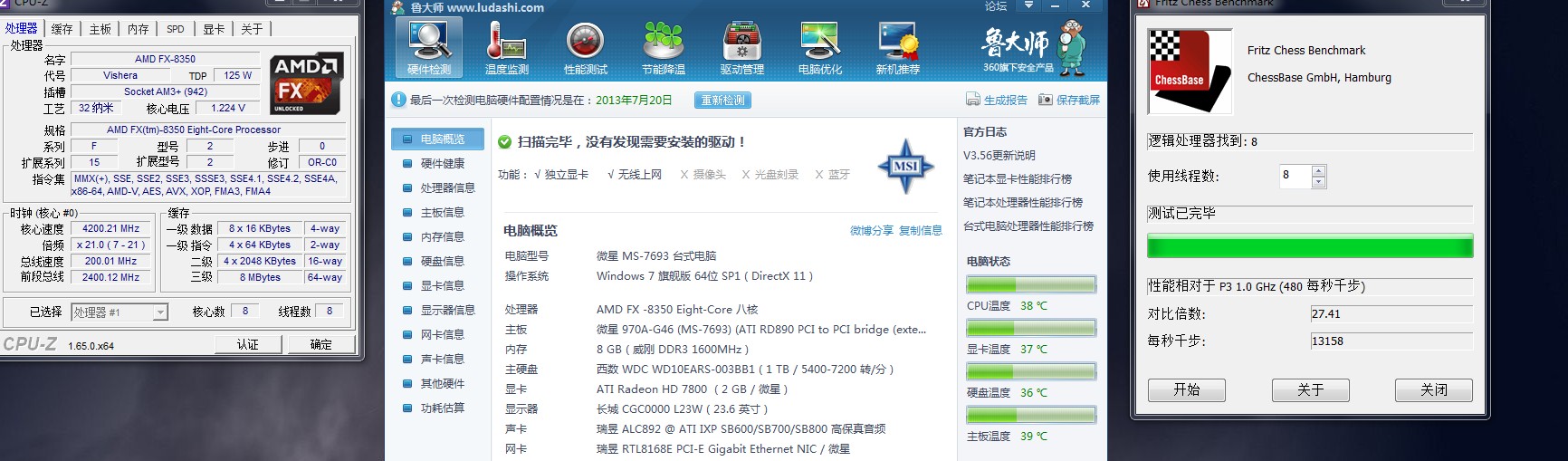Screen dimensions: 1568x461
Task: Click the green scan-complete checkmark icon
Action: (x=504, y=141)
